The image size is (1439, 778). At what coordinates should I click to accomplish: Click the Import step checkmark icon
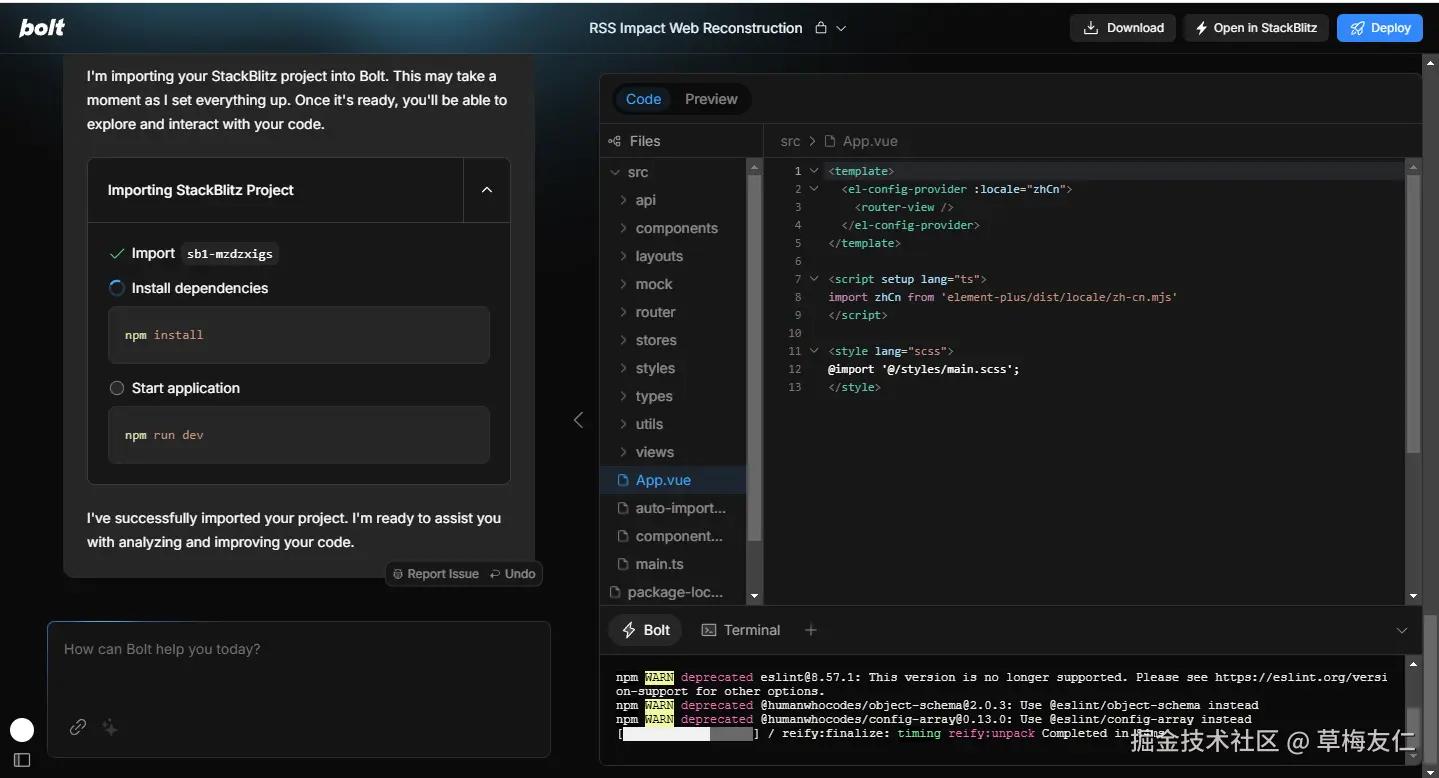[117, 254]
